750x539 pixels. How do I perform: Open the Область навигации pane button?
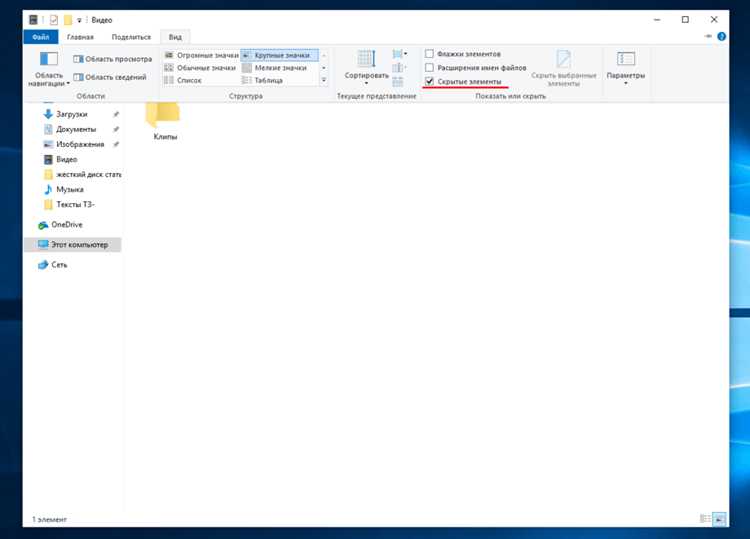[48, 69]
